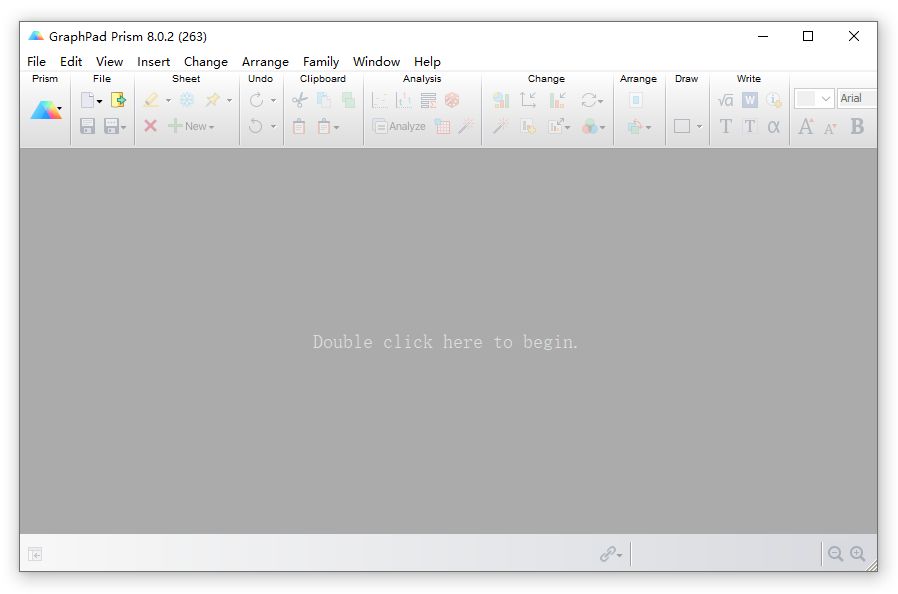The image size is (898, 594).
Task: Open the Family menu
Action: (x=321, y=61)
